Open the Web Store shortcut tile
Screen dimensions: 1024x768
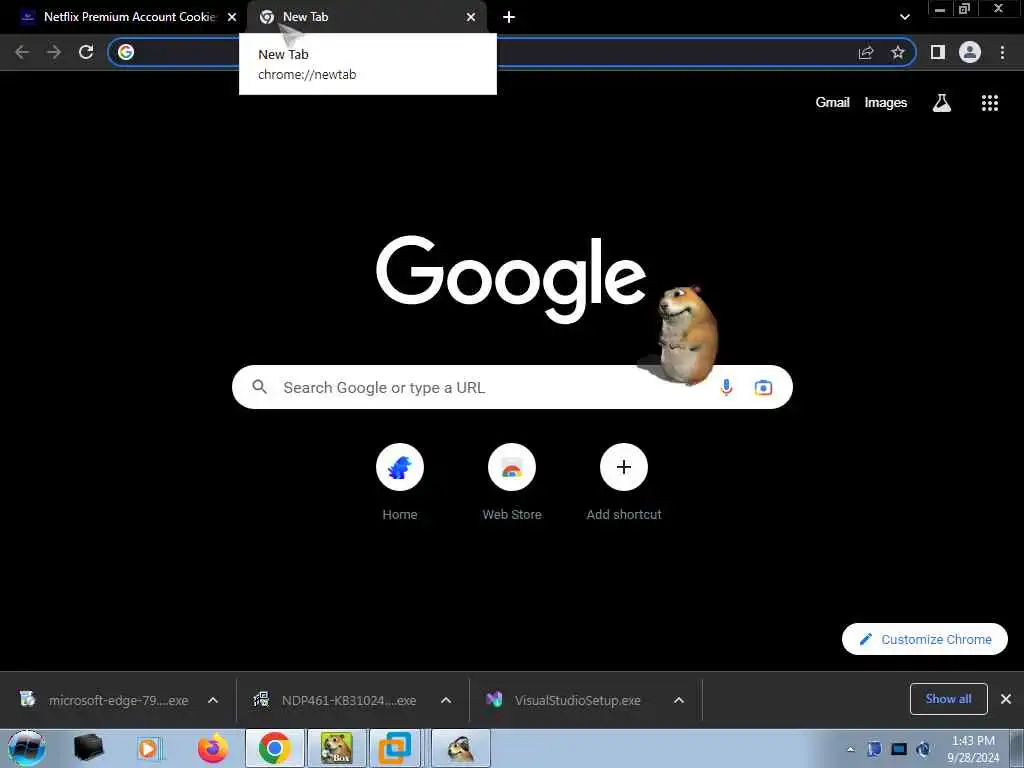(x=512, y=467)
